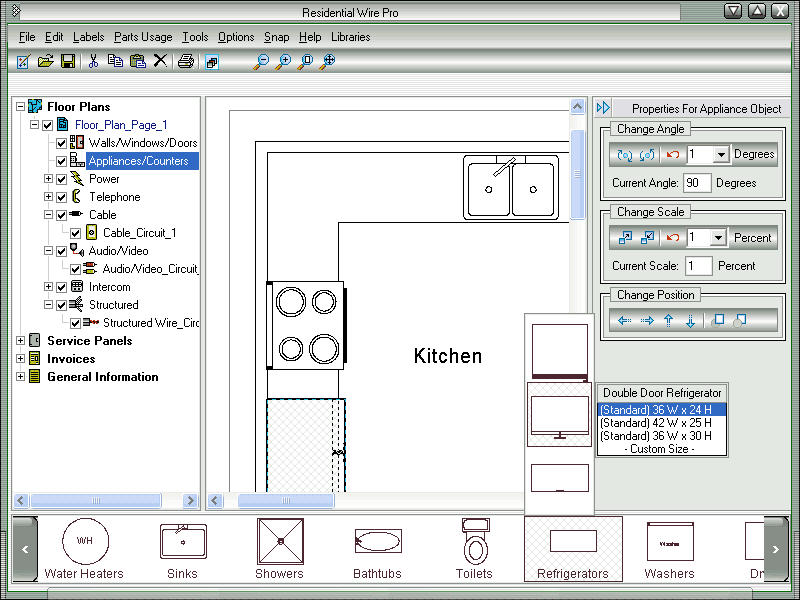
Task: Click the Zoom Out magnifier icon
Action: 262,62
